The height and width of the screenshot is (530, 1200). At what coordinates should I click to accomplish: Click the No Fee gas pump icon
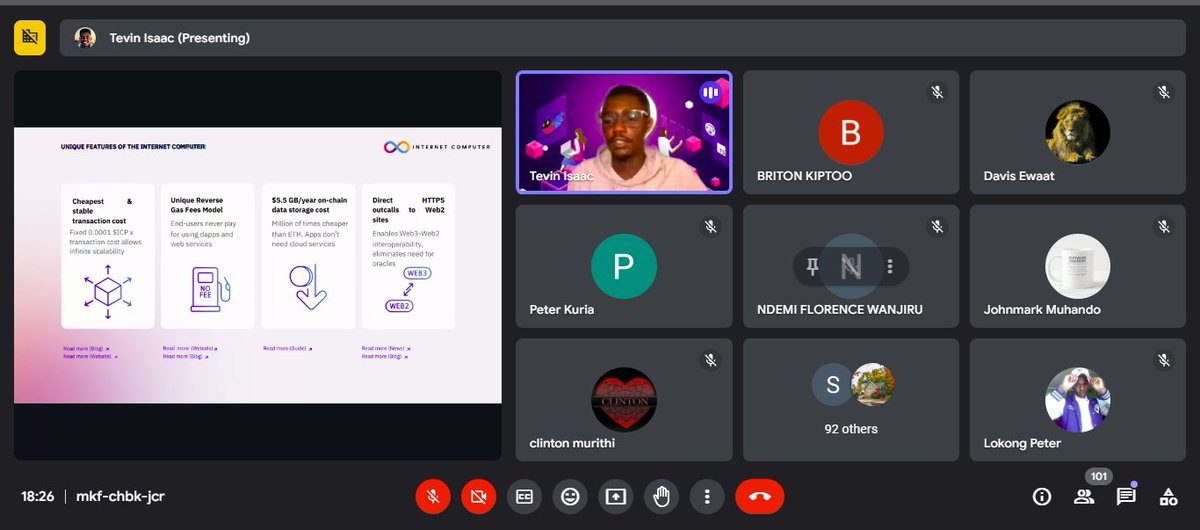[209, 290]
